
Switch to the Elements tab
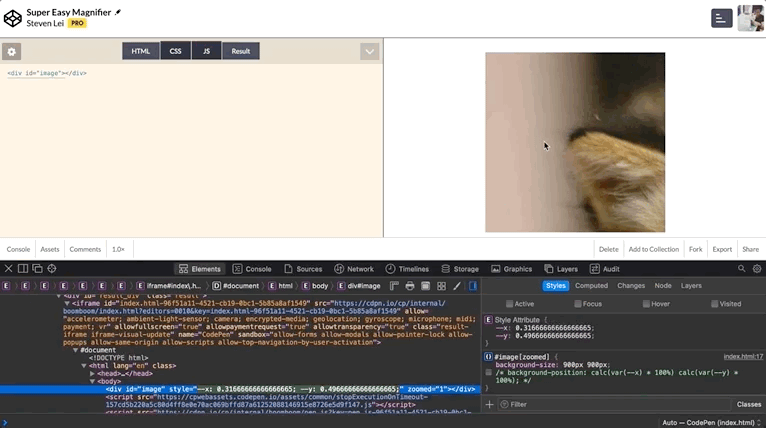coord(200,269)
